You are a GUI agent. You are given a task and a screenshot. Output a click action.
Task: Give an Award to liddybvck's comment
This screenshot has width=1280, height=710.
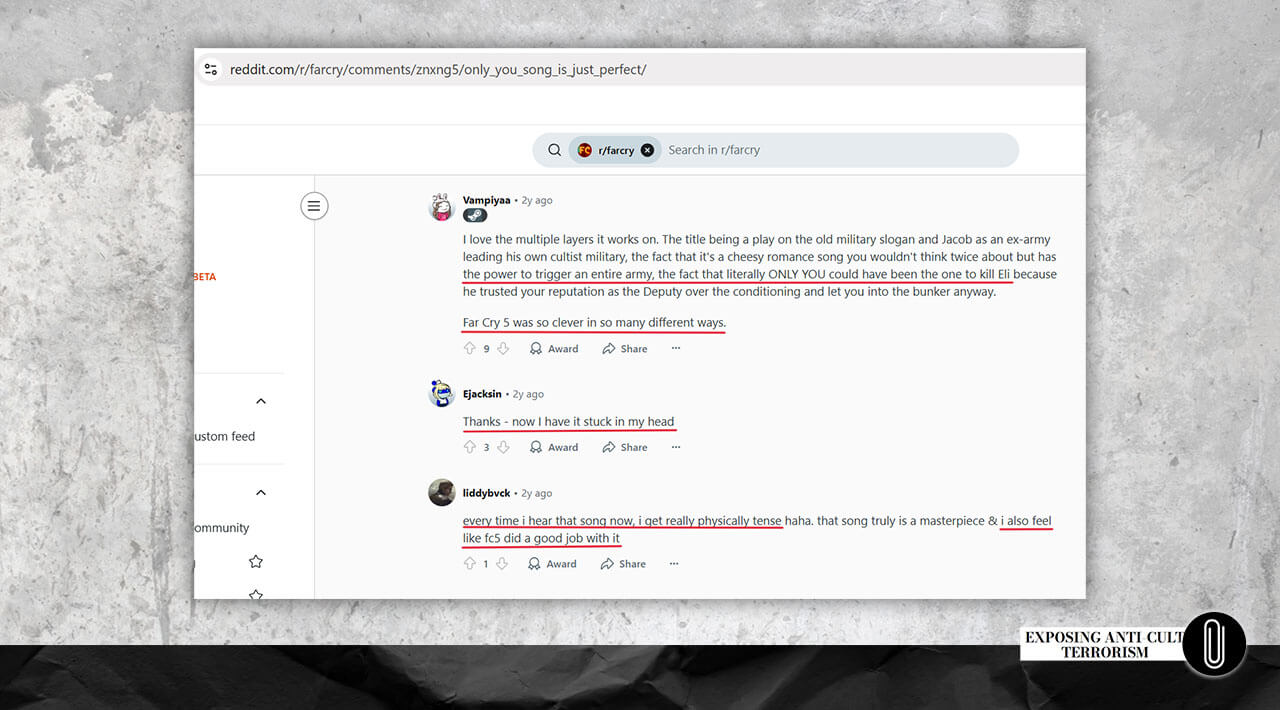[553, 564]
